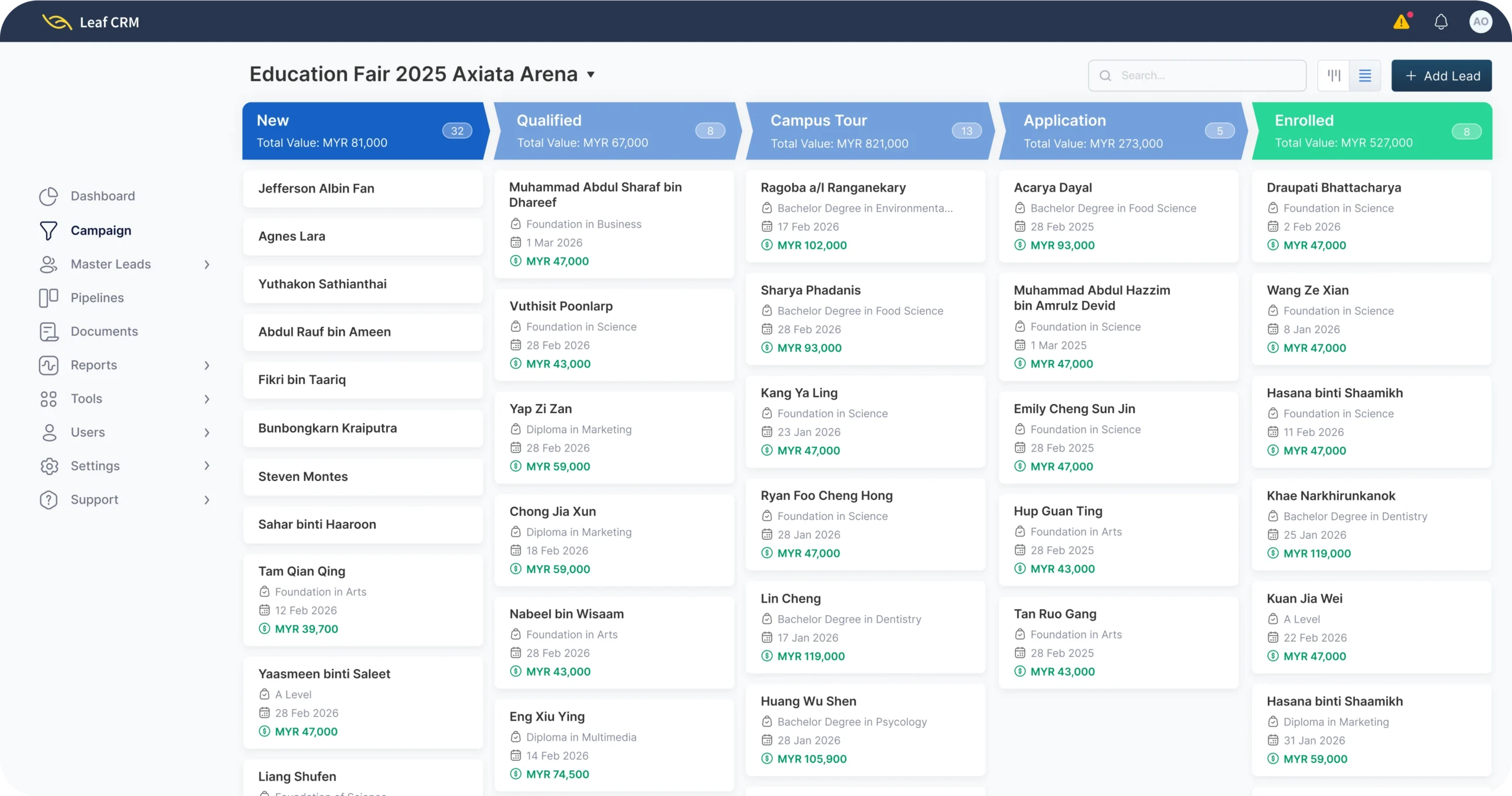Viewport: 1512px width, 796px height.
Task: Click the Leaf CRM logo
Action: point(58,22)
